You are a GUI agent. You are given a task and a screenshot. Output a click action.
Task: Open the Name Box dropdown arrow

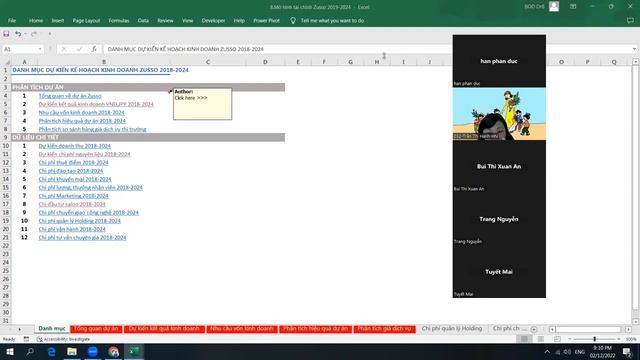click(x=40, y=49)
